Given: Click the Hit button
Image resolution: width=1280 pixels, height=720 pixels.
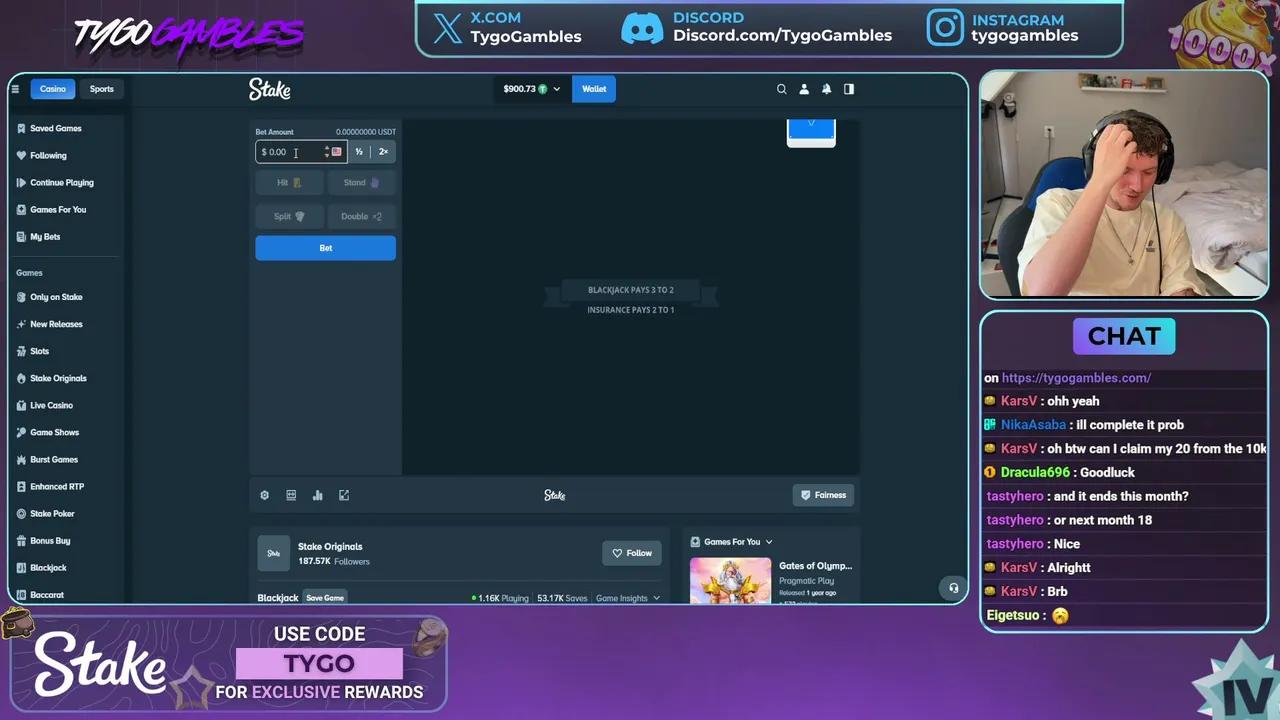Looking at the screenshot, I should (289, 183).
